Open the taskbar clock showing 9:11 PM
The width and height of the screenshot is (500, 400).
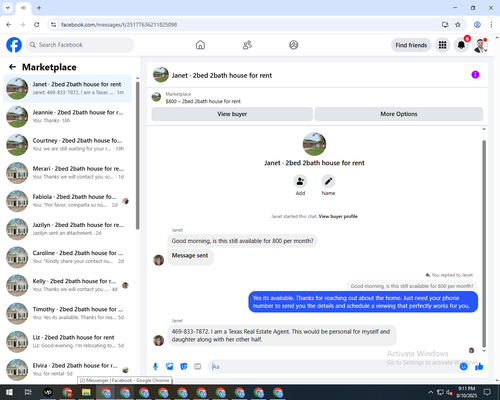(466, 392)
